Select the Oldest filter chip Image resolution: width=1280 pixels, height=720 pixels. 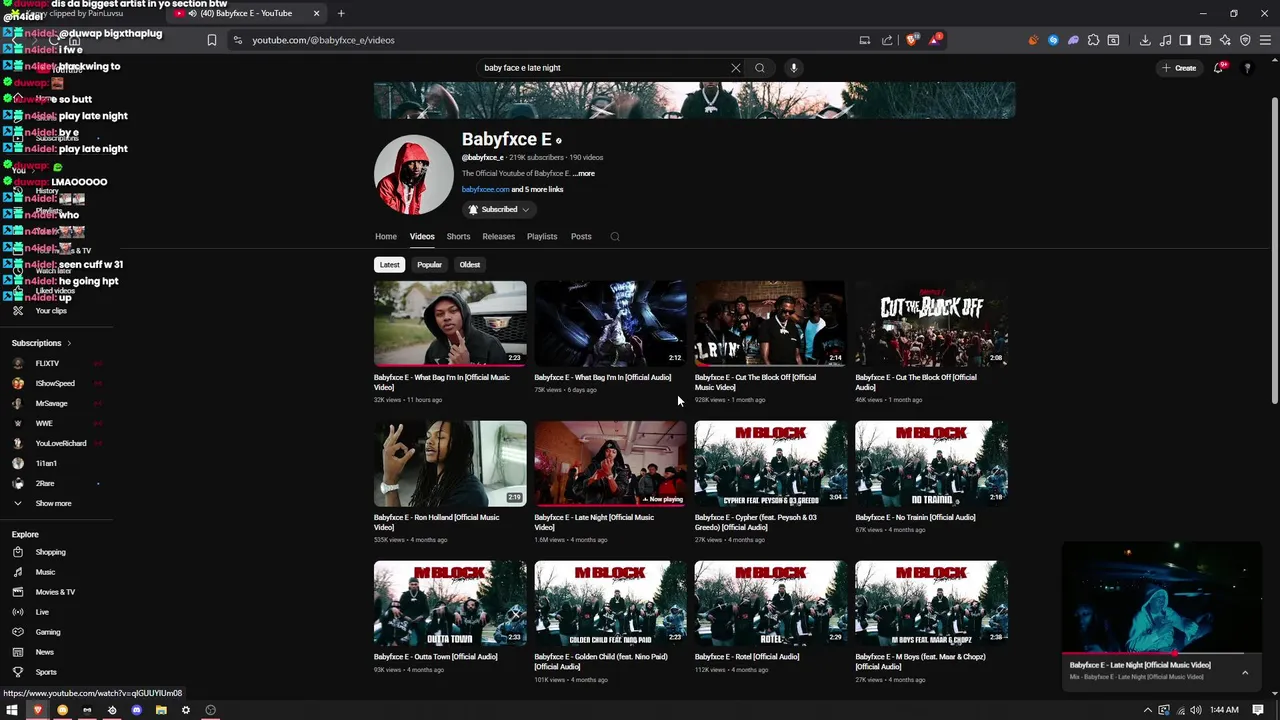[469, 265]
